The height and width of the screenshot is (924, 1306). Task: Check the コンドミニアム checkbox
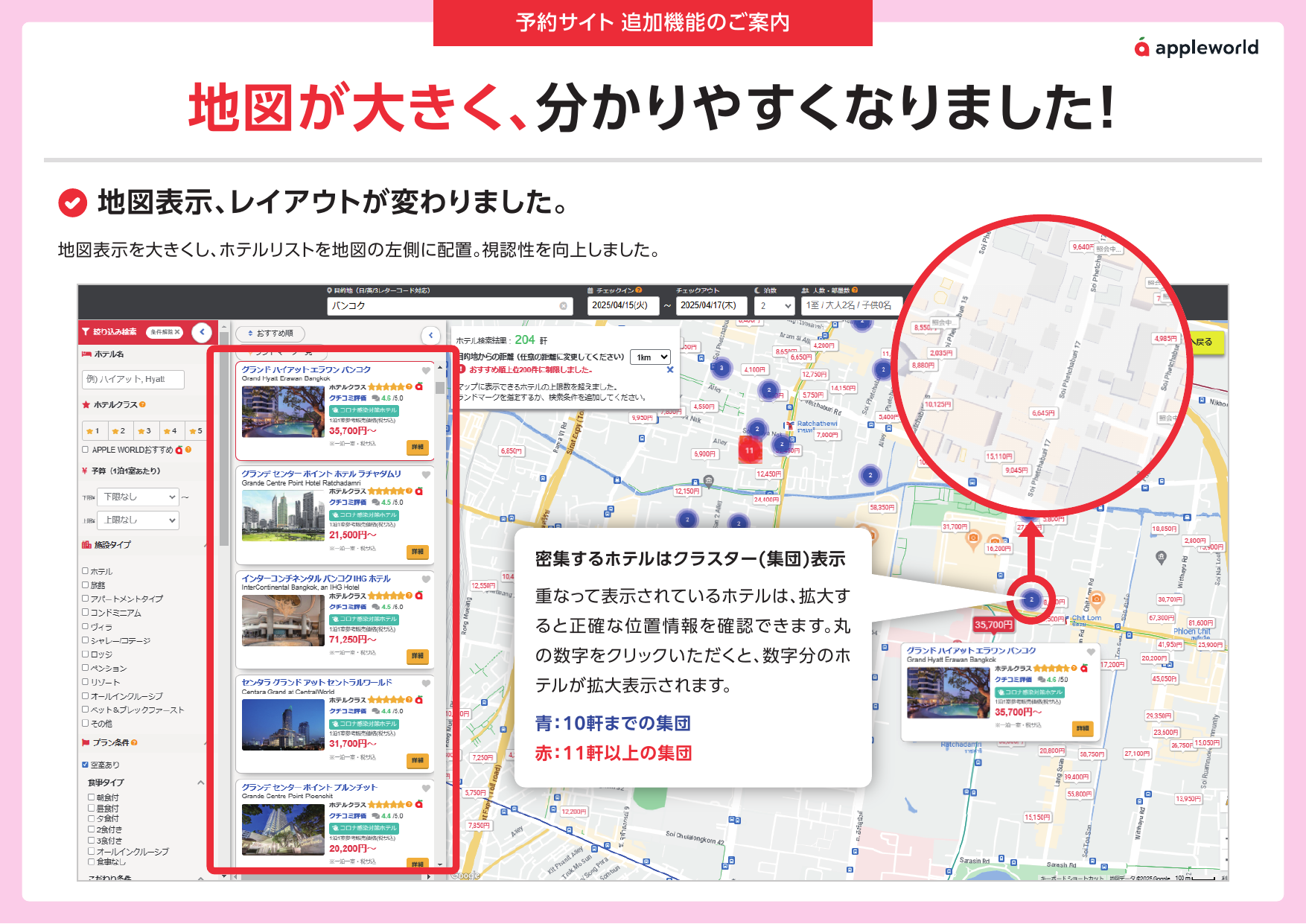click(x=86, y=612)
